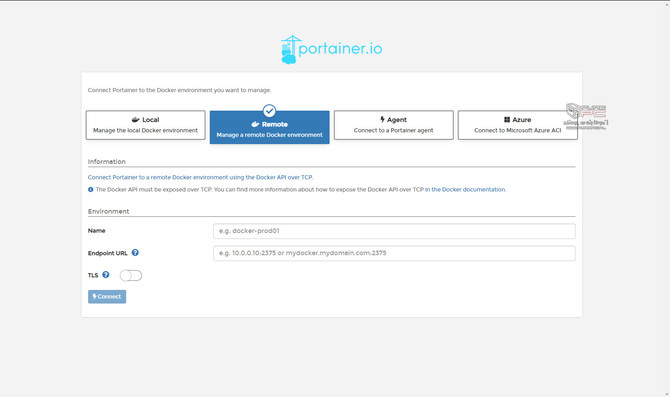Click the Windows logo icon on Azure
The image size is (670, 397).
click(x=507, y=120)
